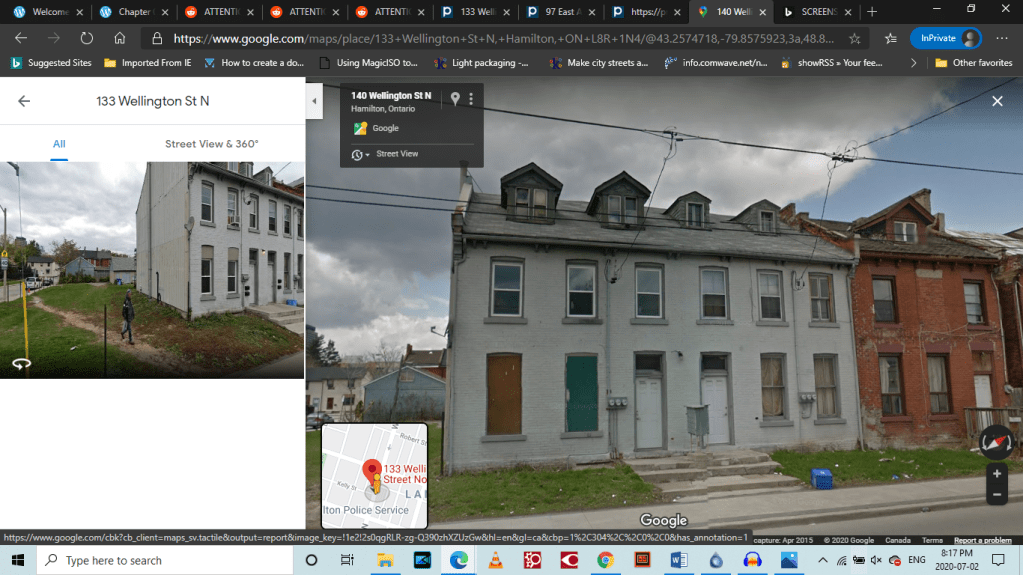Click the compass in Street View
This screenshot has height=575, width=1023.
pos(996,441)
